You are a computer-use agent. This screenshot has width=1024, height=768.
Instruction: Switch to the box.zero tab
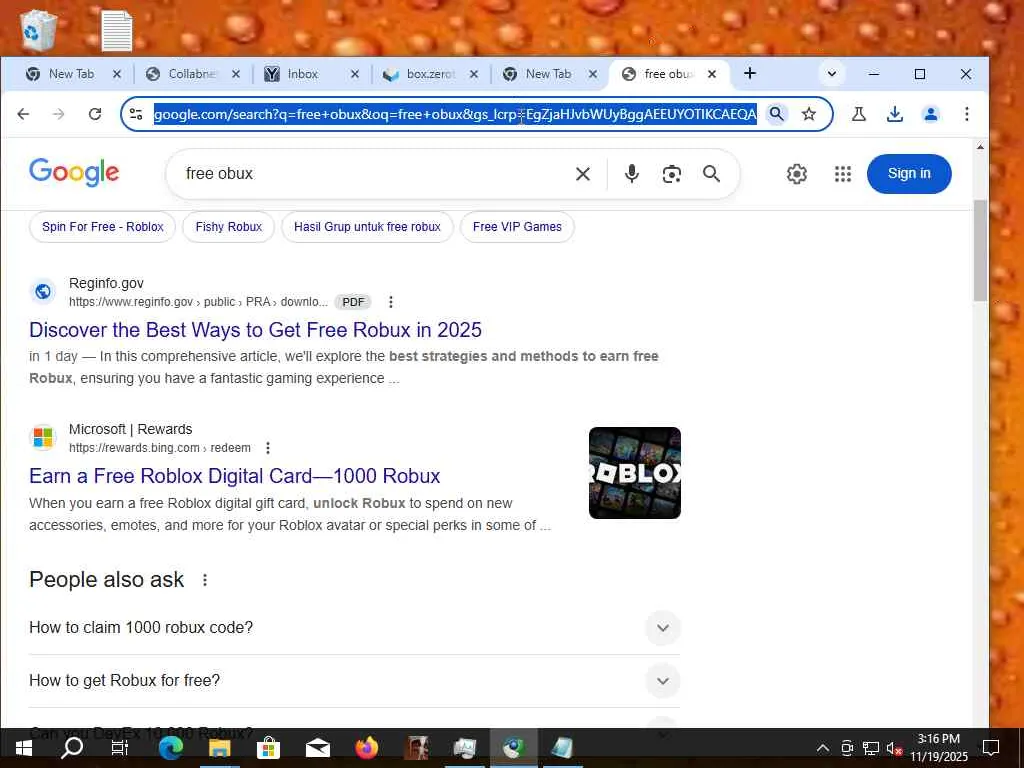click(x=430, y=74)
